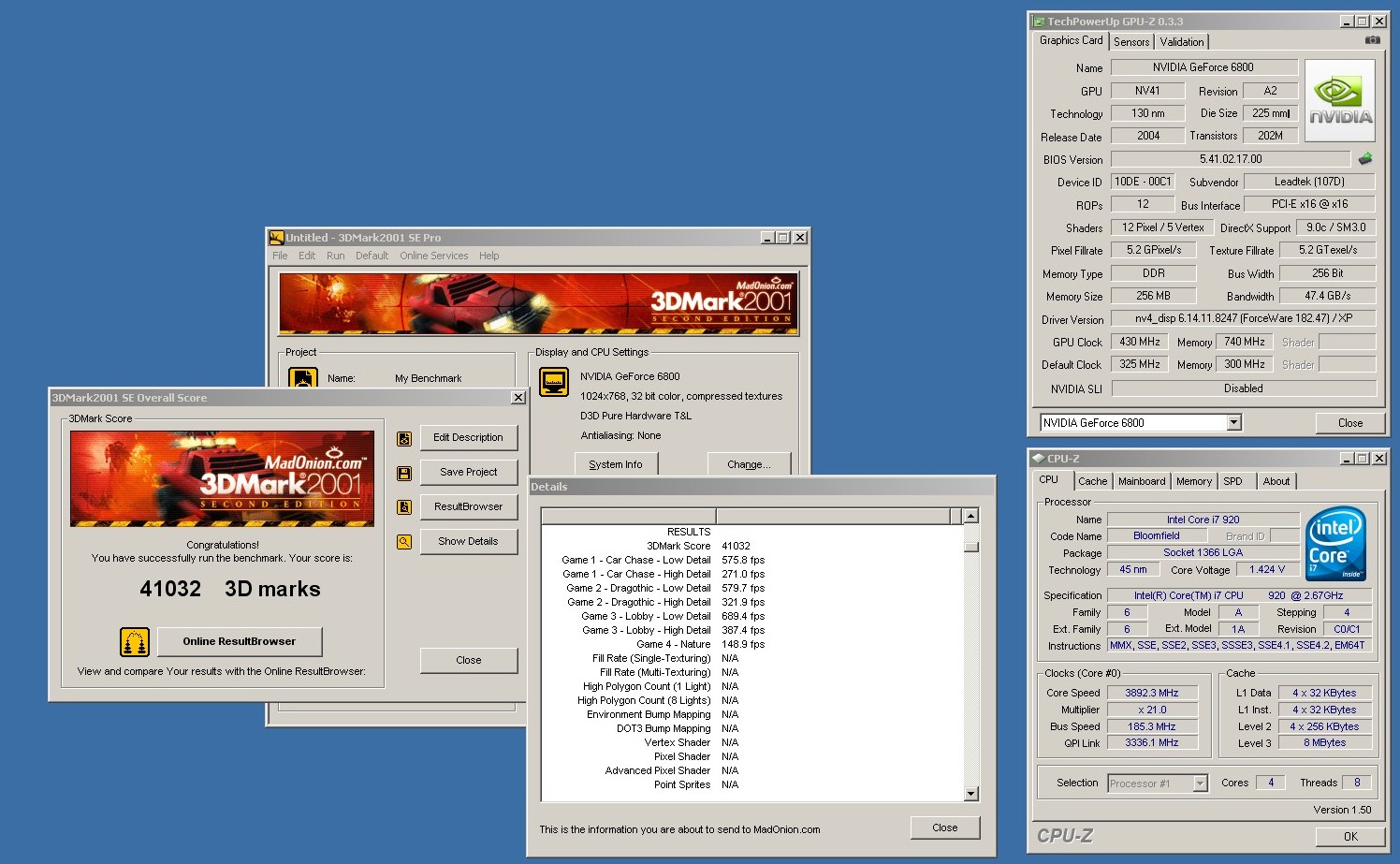Viewport: 1400px width, 864px height.
Task: Click the Game 4 - Nature result row
Action: (x=752, y=644)
